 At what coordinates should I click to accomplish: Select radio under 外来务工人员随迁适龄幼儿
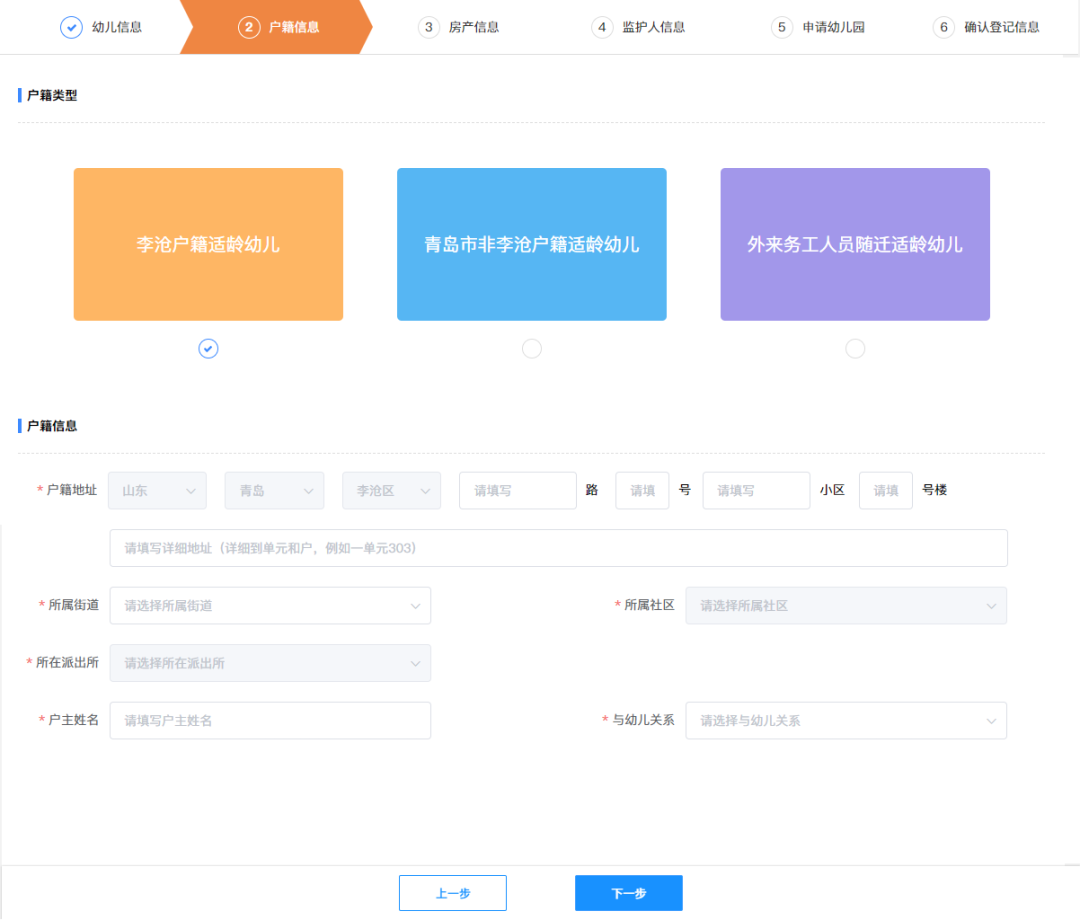tap(855, 348)
